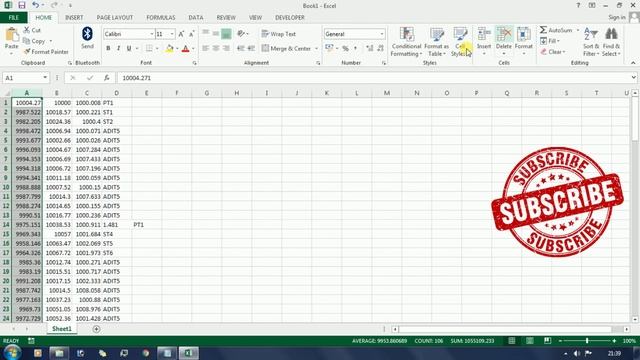Viewport: 640px width, 360px height.
Task: Click the font color red A swatch
Action: pos(185,48)
